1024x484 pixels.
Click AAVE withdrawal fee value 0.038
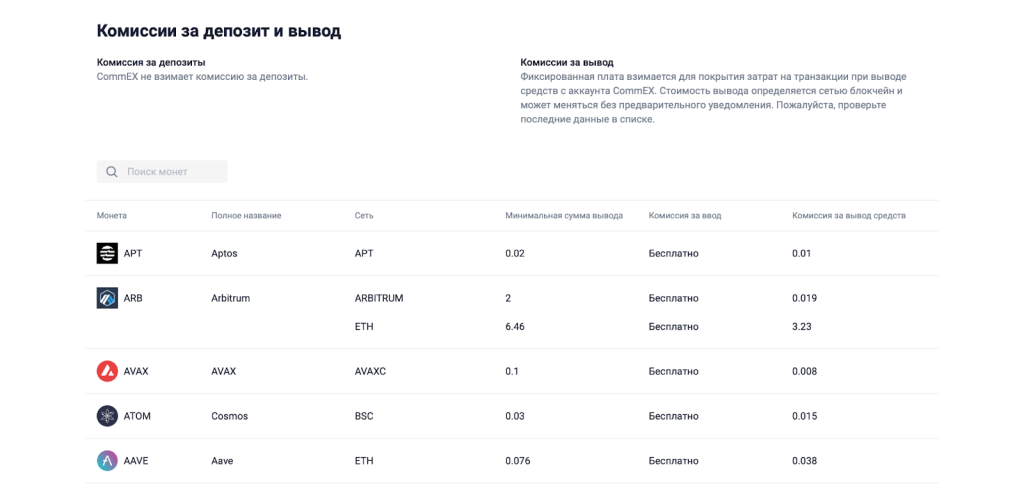coord(804,461)
